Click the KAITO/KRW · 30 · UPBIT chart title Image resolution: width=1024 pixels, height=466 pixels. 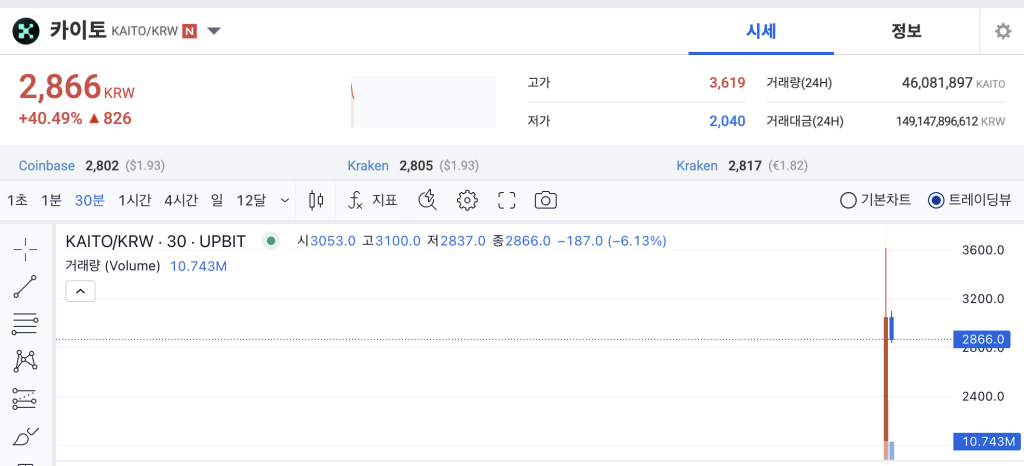[155, 241]
